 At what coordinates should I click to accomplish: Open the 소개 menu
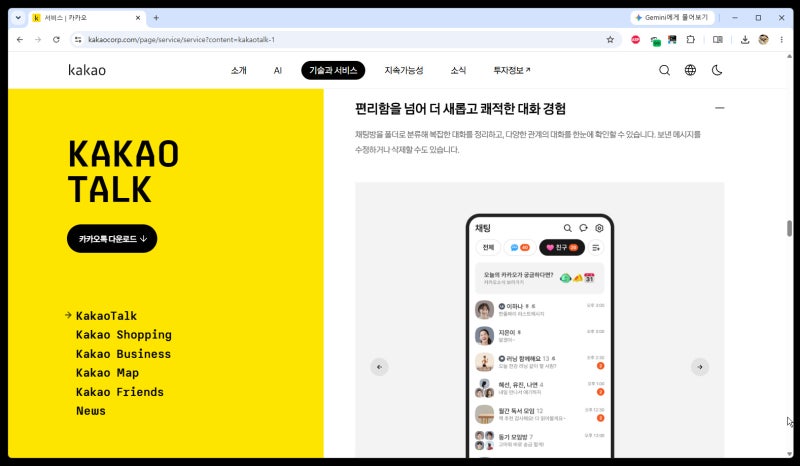click(x=238, y=70)
